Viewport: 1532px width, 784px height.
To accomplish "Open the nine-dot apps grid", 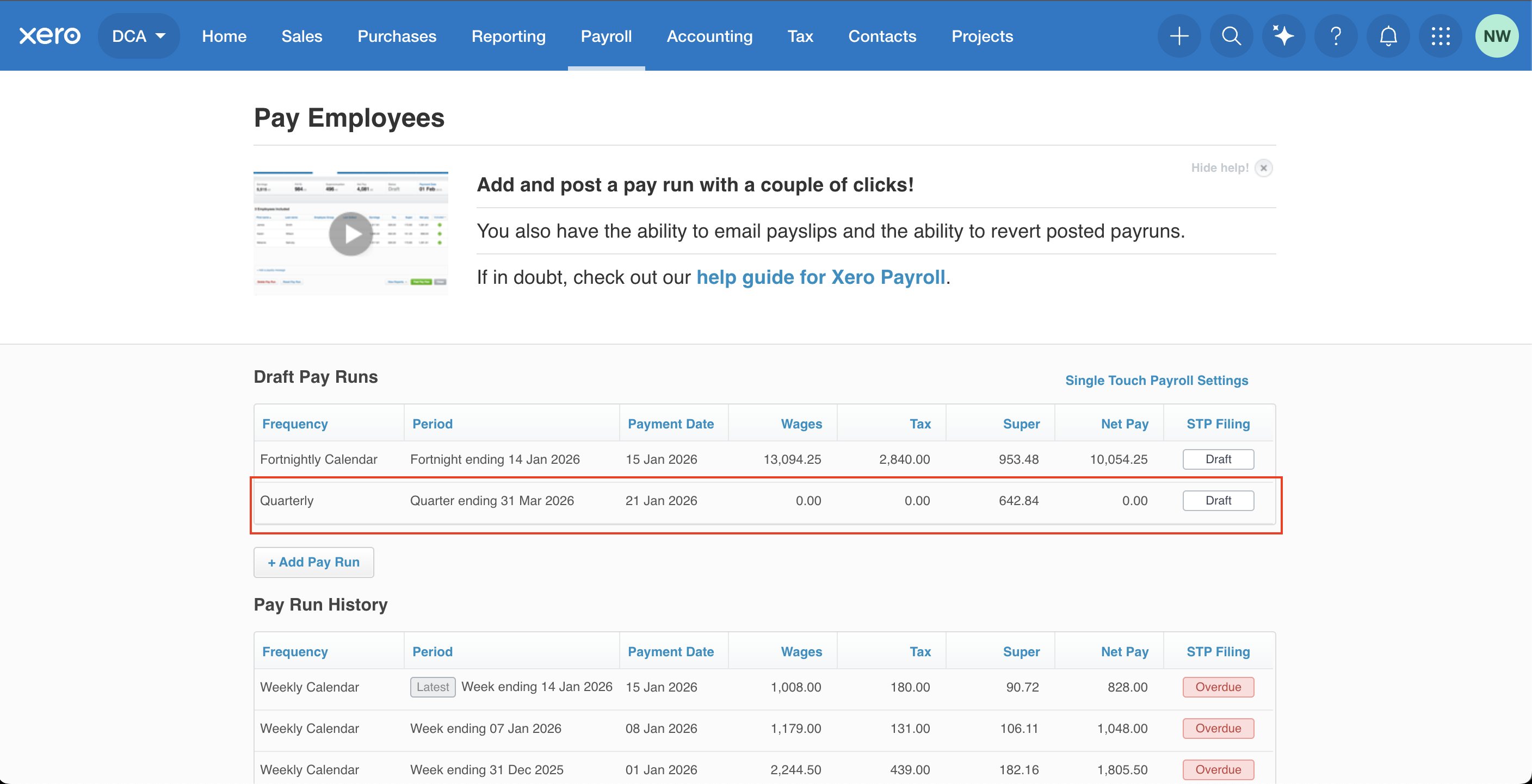I will click(x=1440, y=36).
